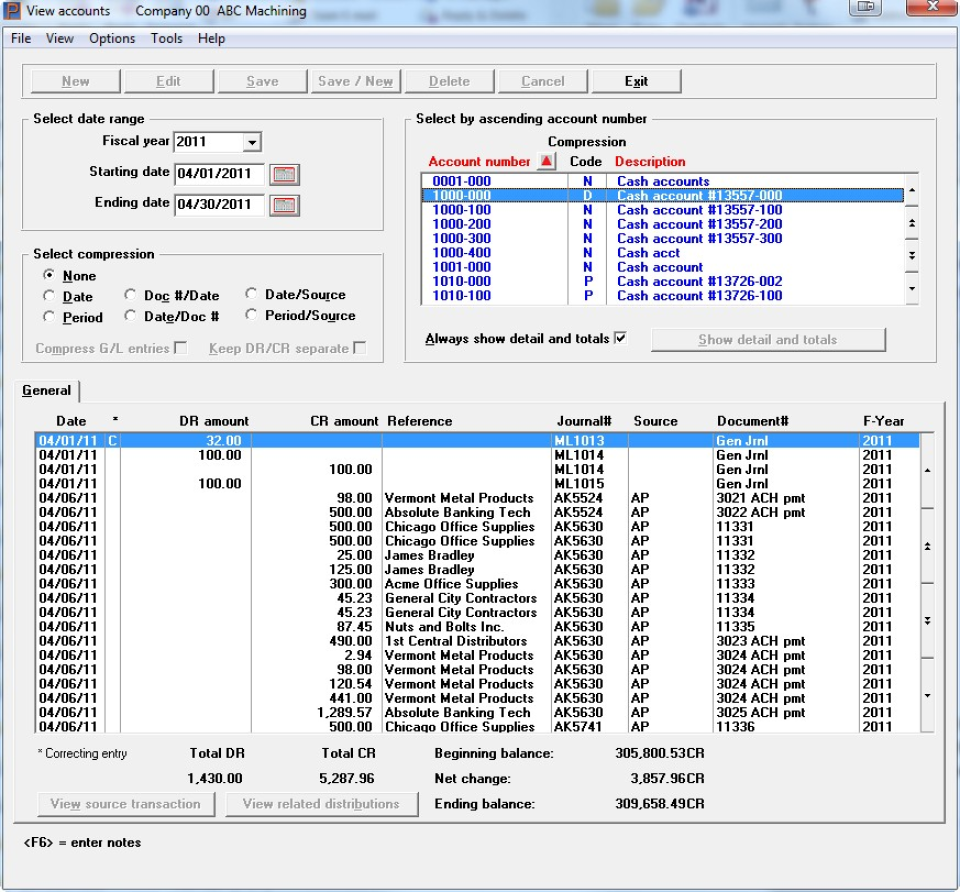The width and height of the screenshot is (960, 892).
Task: Click page-down double arrow in account list
Action: click(x=912, y=256)
